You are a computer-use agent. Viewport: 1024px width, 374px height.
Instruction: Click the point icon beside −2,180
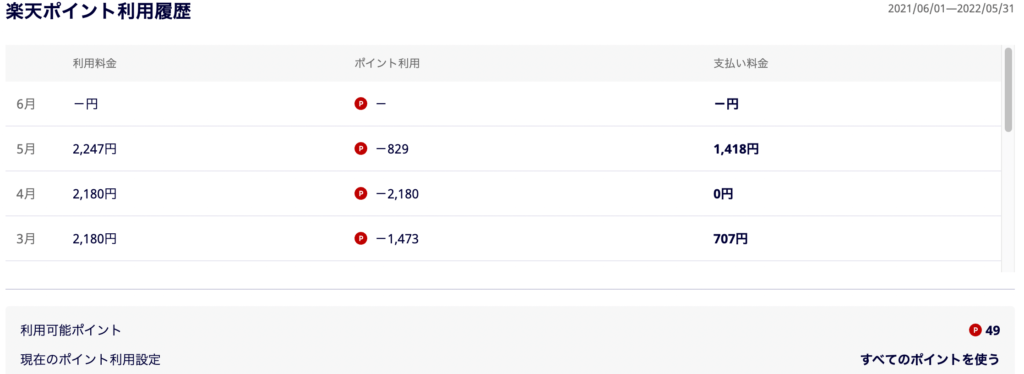[360, 194]
